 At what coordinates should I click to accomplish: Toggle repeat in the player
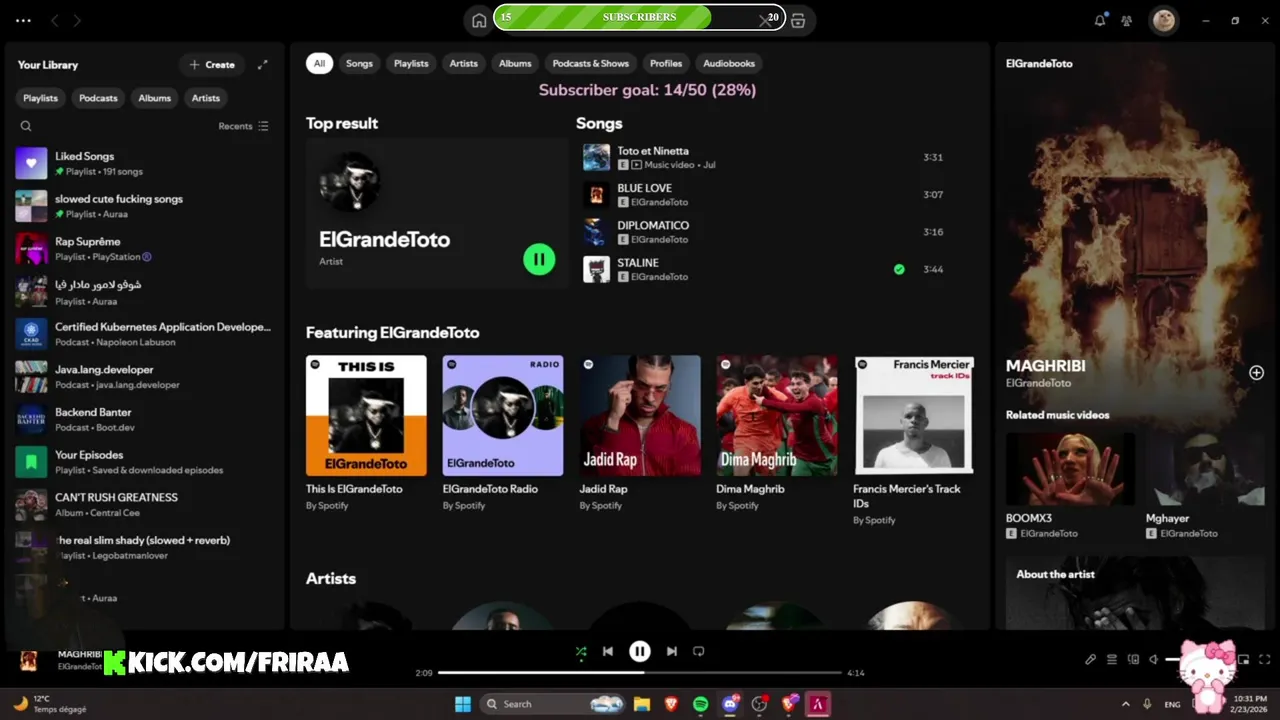coord(699,651)
